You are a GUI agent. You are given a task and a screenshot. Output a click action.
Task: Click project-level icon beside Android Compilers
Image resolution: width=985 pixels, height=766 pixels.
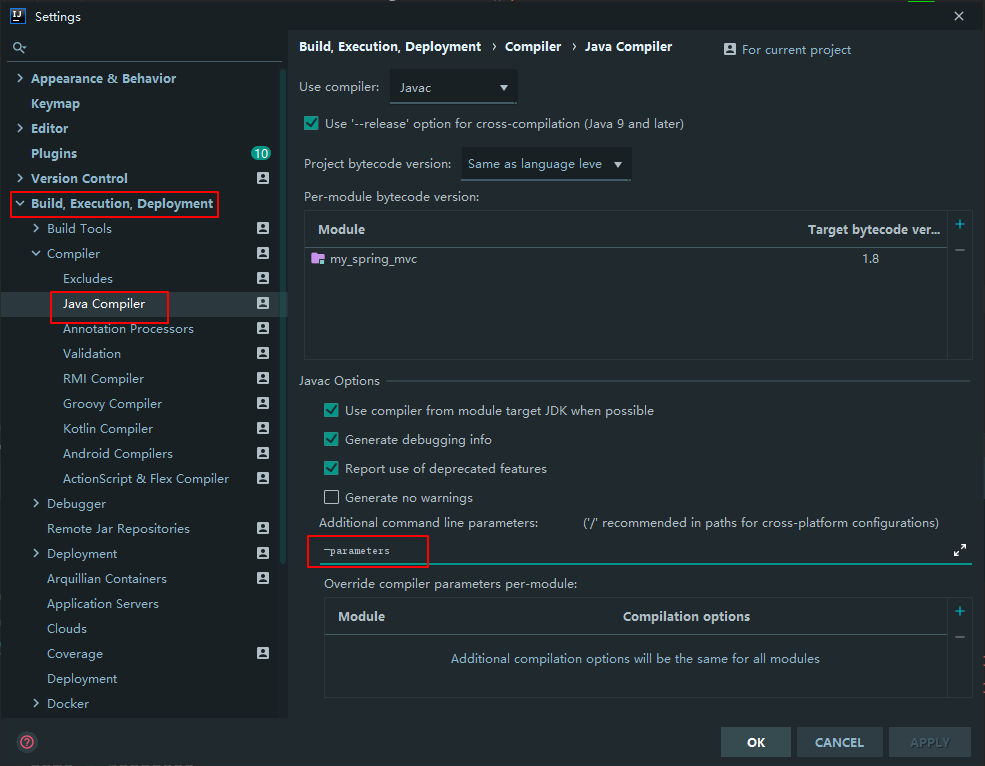(263, 453)
